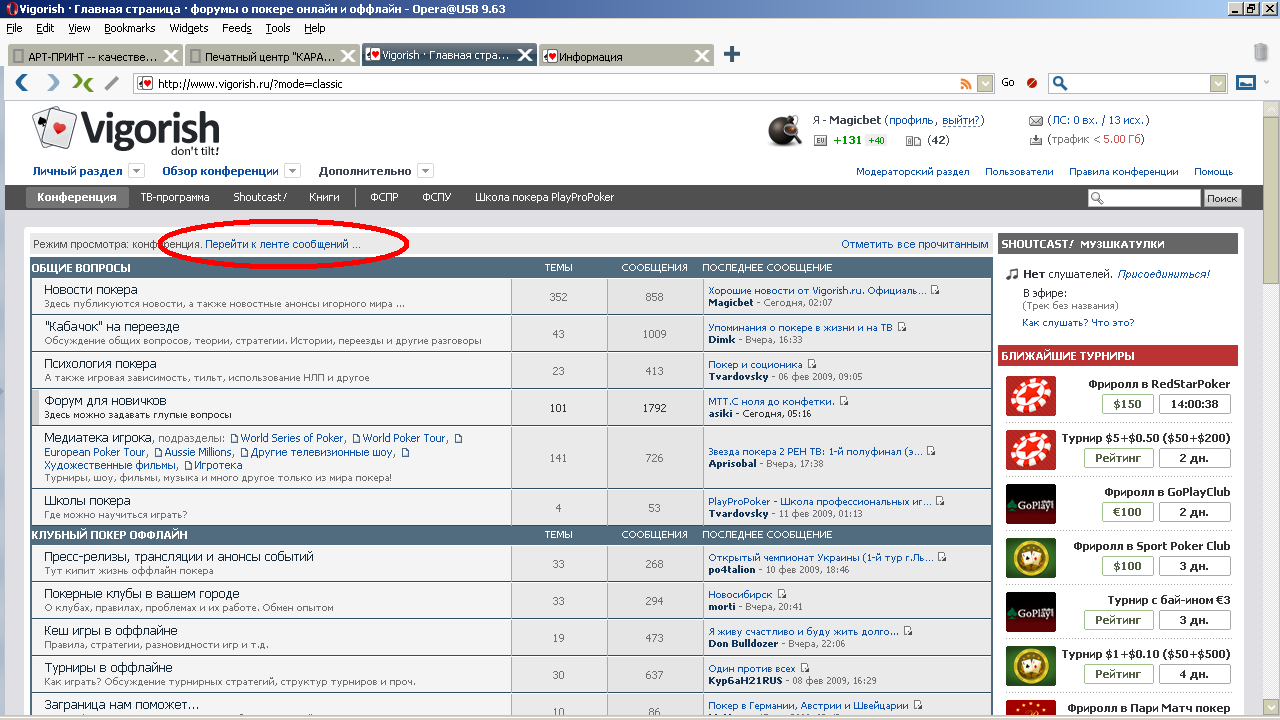Close the Информация tab

pyautogui.click(x=701, y=56)
